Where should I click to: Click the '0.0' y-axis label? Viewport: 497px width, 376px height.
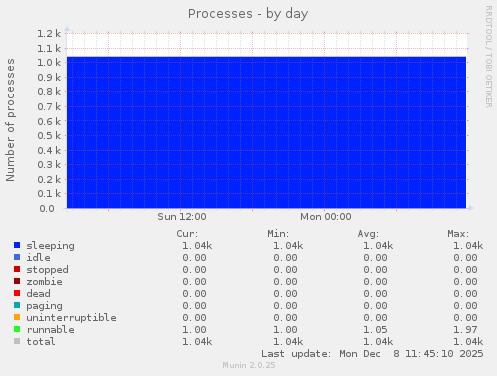click(x=47, y=209)
